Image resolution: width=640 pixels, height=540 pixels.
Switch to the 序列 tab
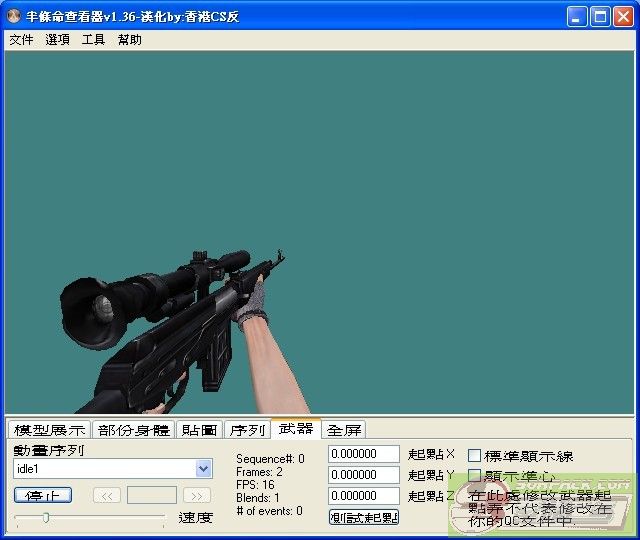(247, 430)
